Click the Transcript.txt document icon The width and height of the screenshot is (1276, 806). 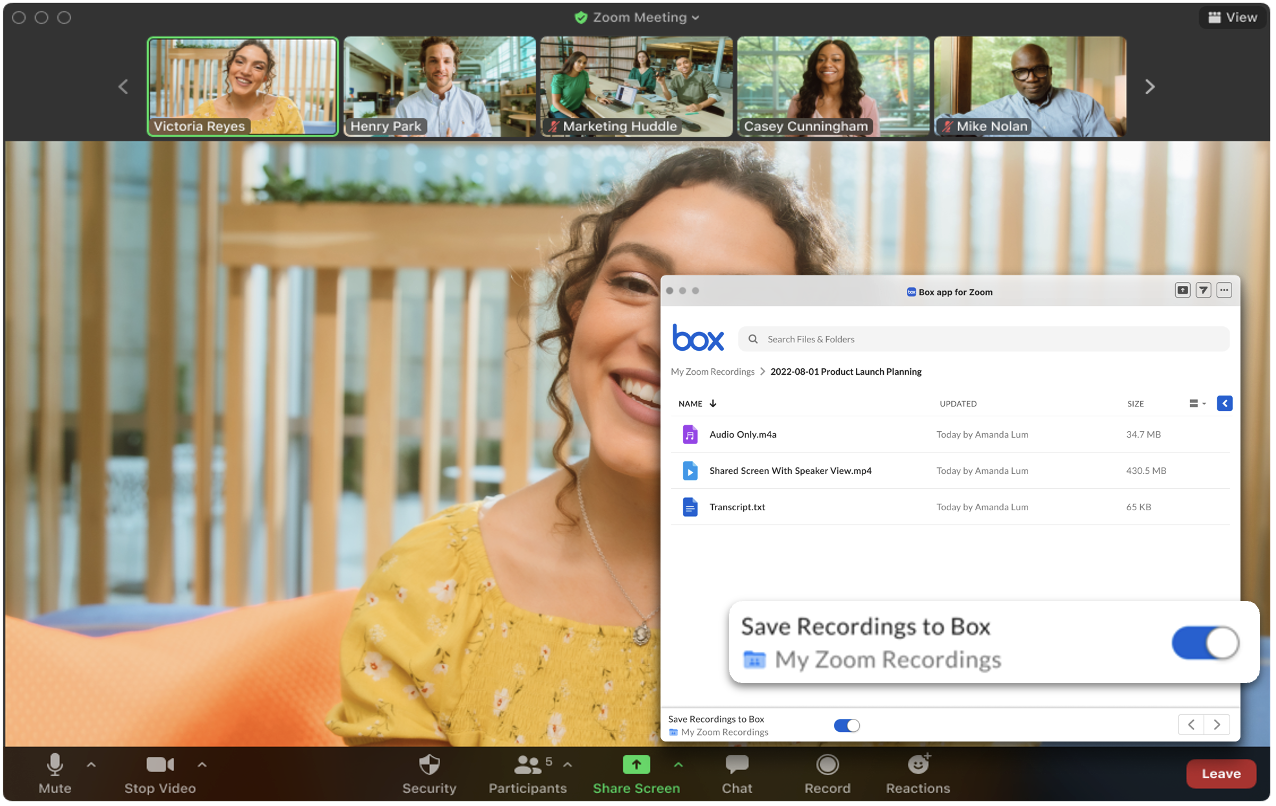(690, 507)
